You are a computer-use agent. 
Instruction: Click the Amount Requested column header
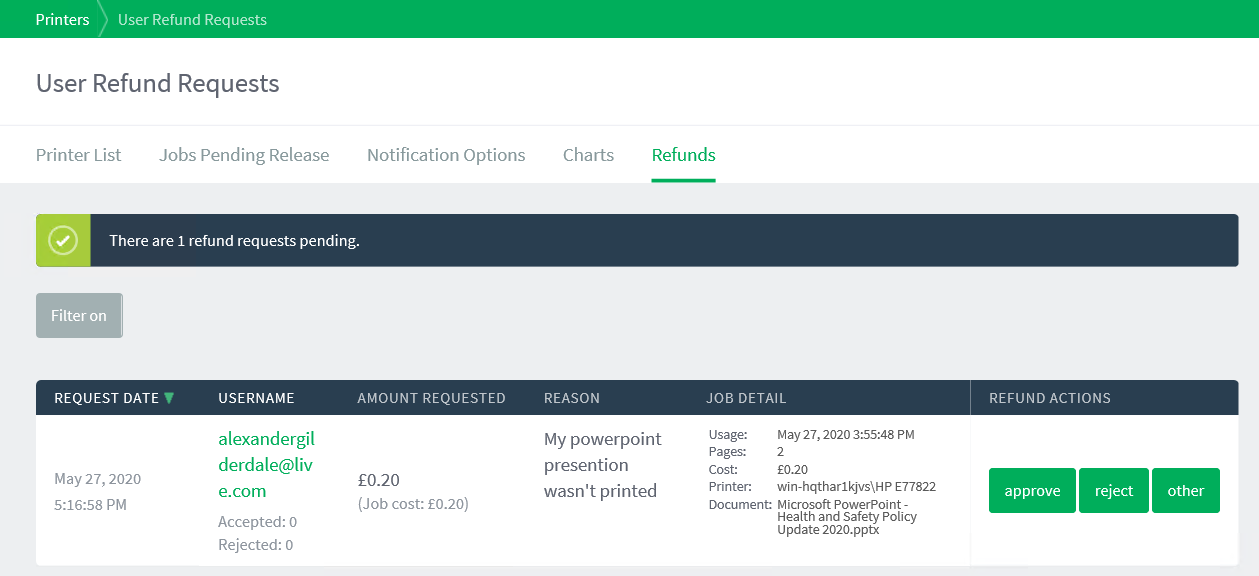pyautogui.click(x=431, y=398)
